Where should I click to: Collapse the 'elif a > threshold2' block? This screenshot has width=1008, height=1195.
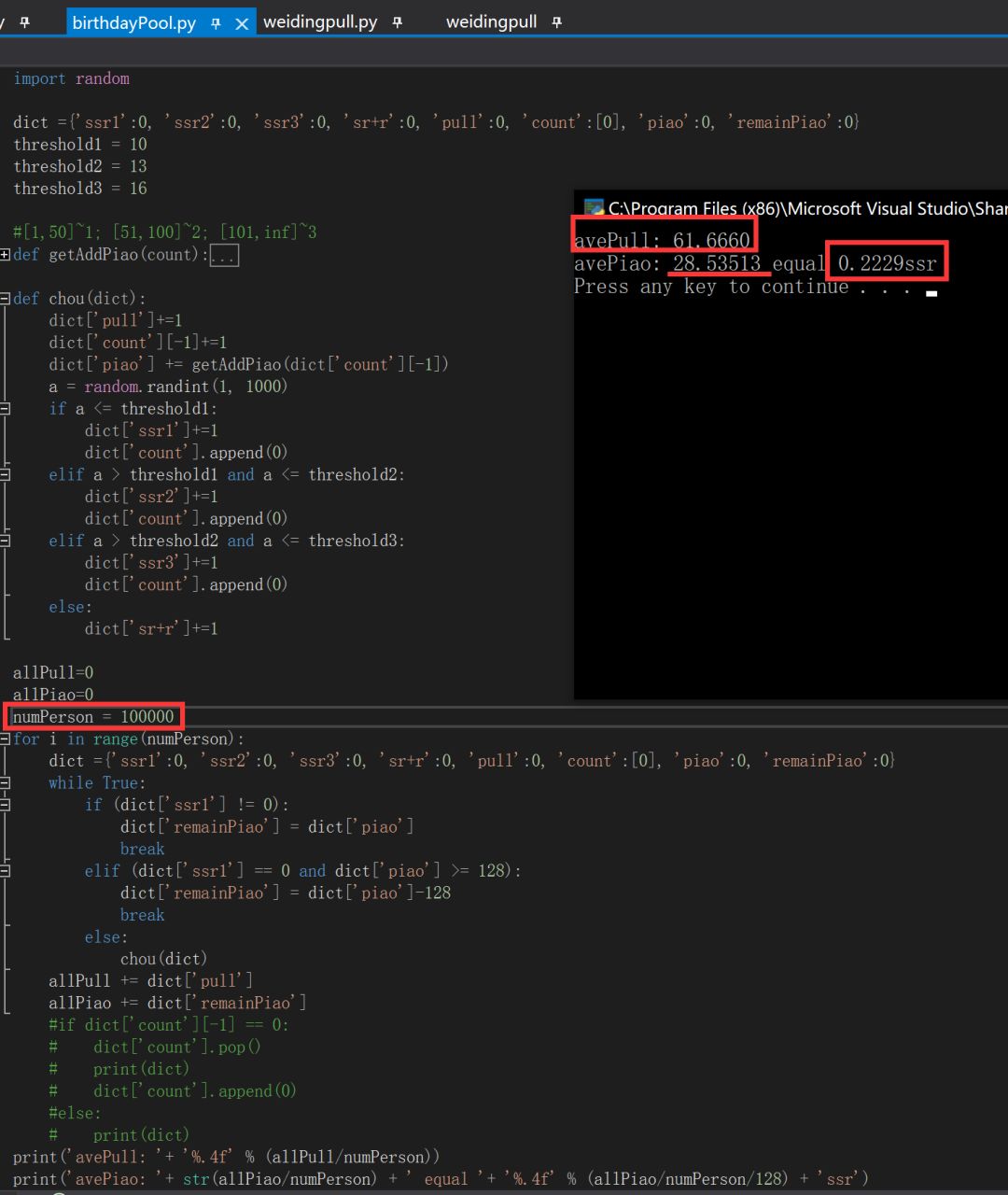[x=6, y=541]
